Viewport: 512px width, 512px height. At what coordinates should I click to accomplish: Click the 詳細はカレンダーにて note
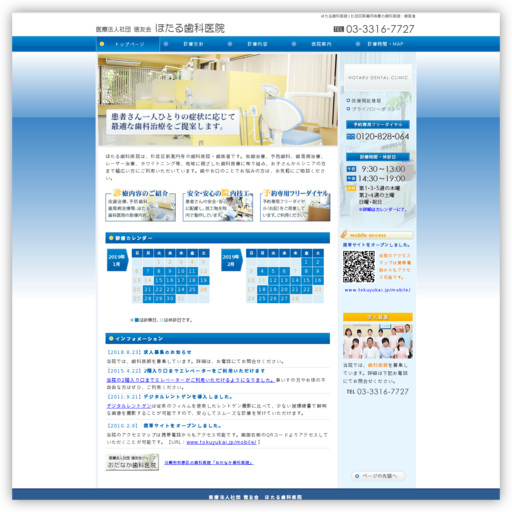tap(383, 209)
